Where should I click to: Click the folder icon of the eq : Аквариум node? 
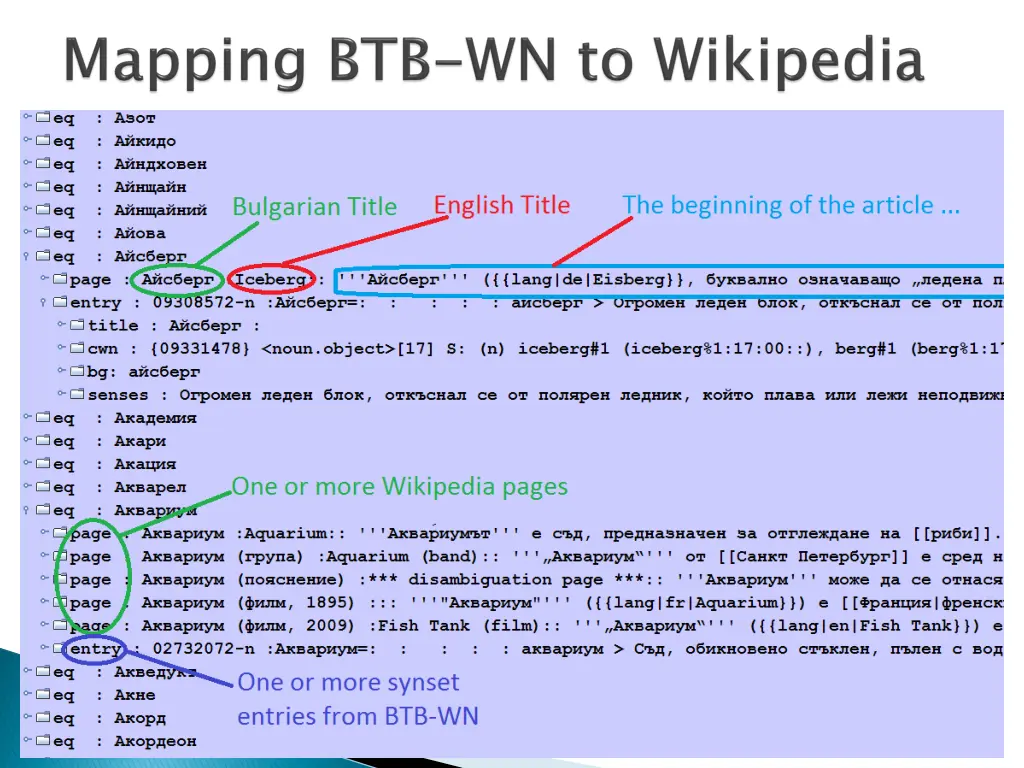tap(43, 510)
